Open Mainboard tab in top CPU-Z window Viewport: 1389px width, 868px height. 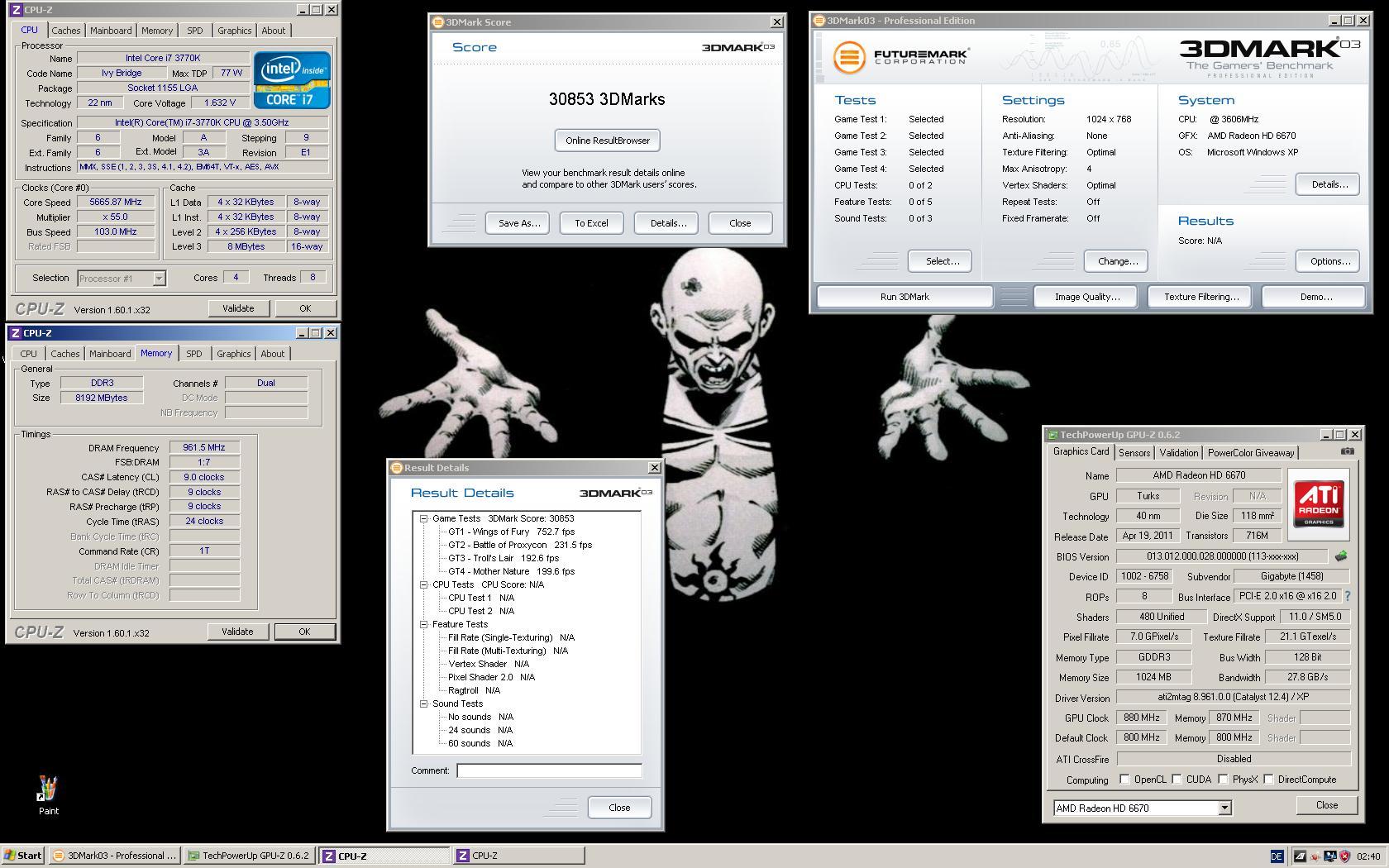111,31
